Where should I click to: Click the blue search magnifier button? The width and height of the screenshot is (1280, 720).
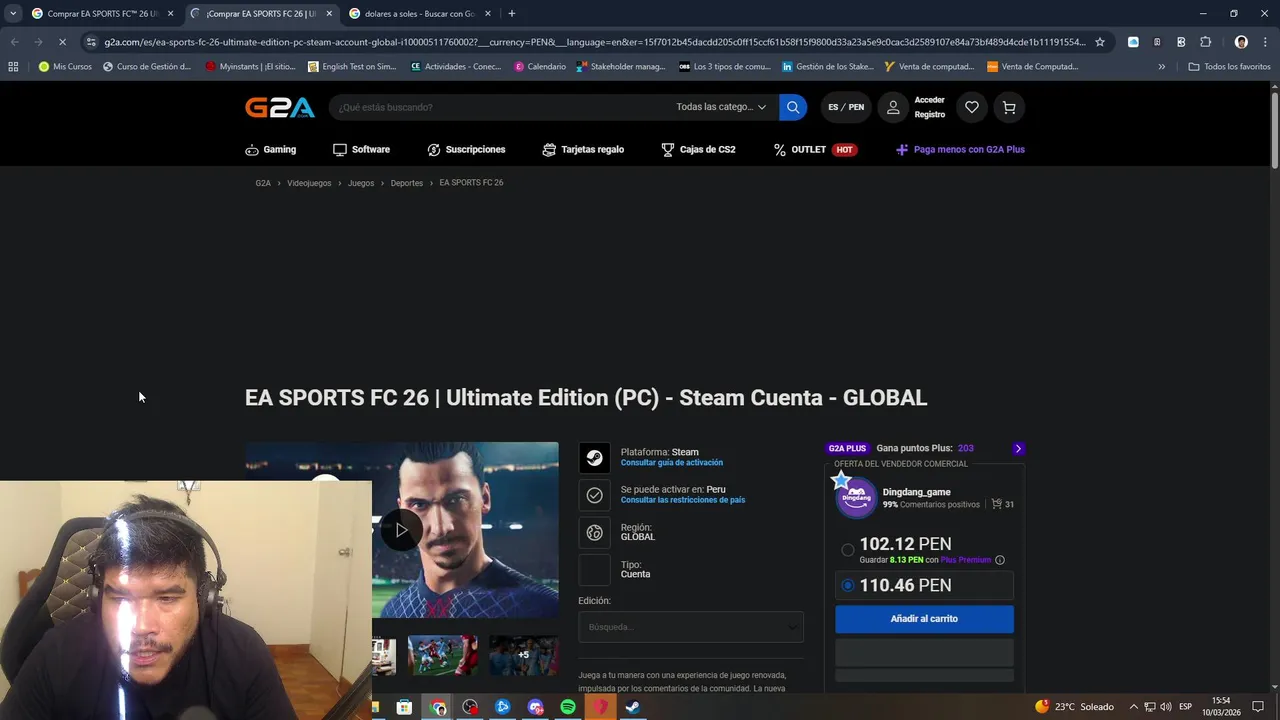pos(793,107)
